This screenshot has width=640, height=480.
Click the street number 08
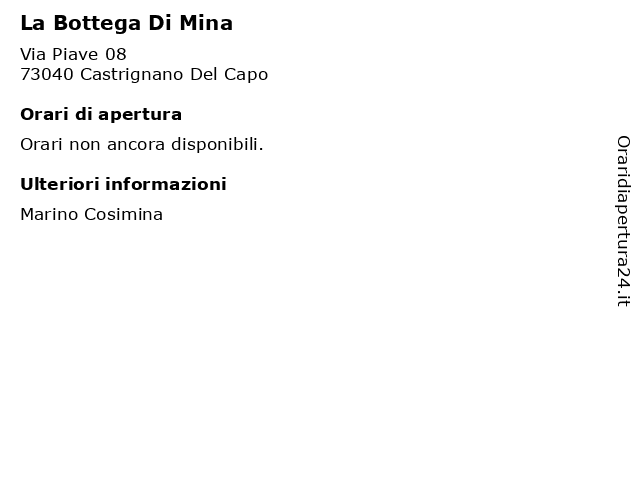click(116, 54)
